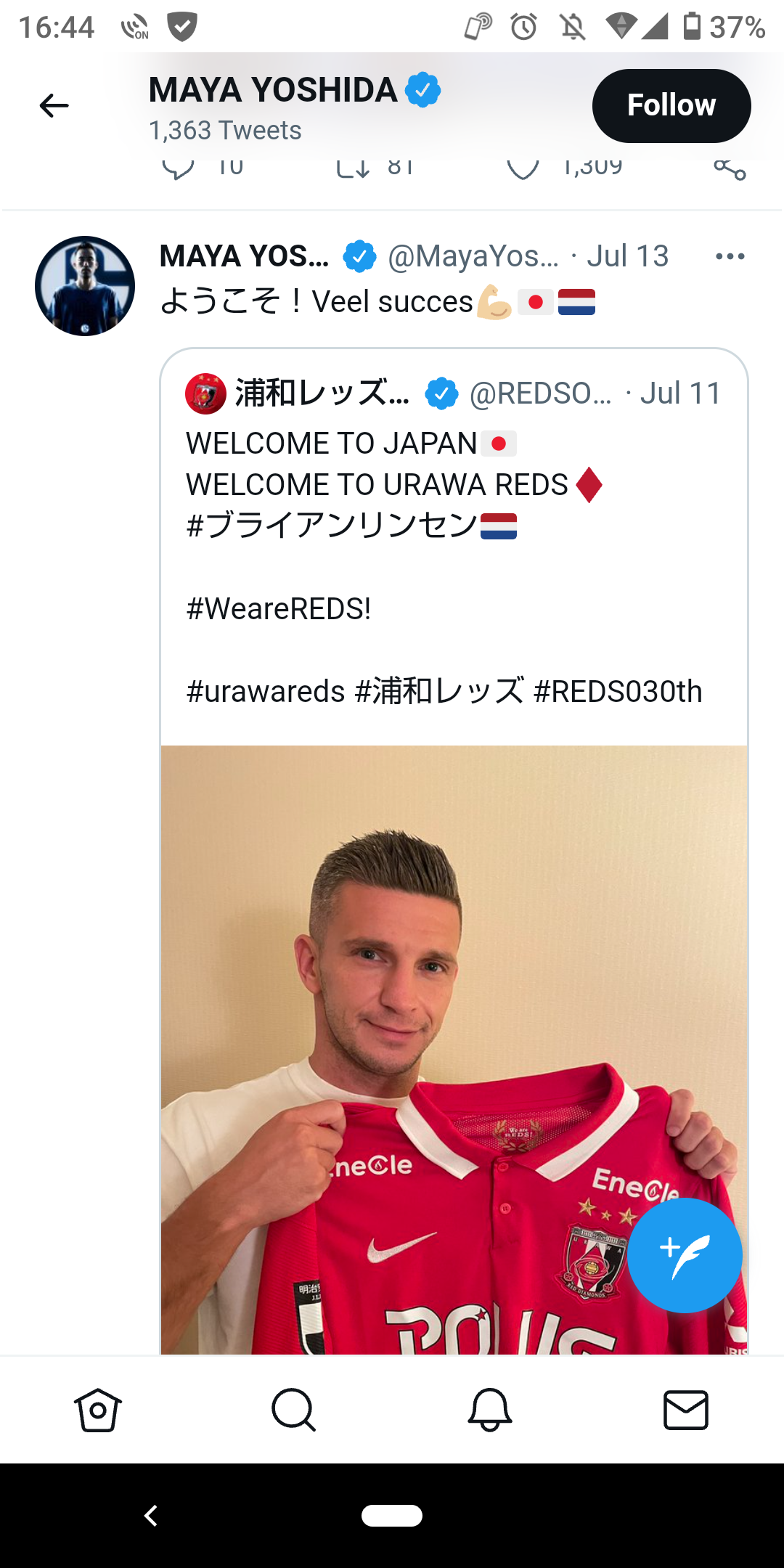
Task: Open MAYA YOSHIDA's profile picture
Action: (x=85, y=286)
